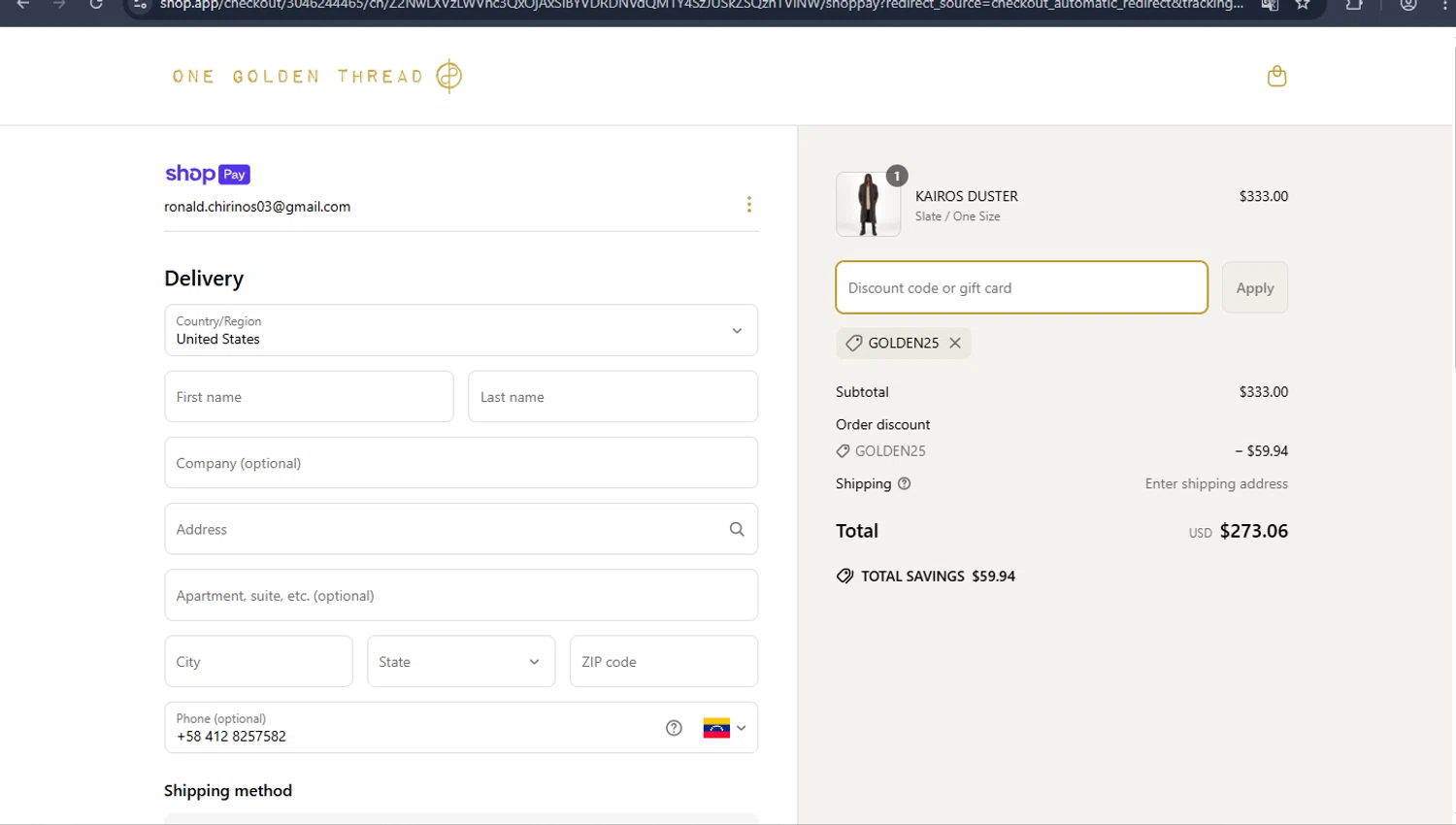Image resolution: width=1456 pixels, height=825 pixels.
Task: Click the site info icon in address bar
Action: point(140,5)
